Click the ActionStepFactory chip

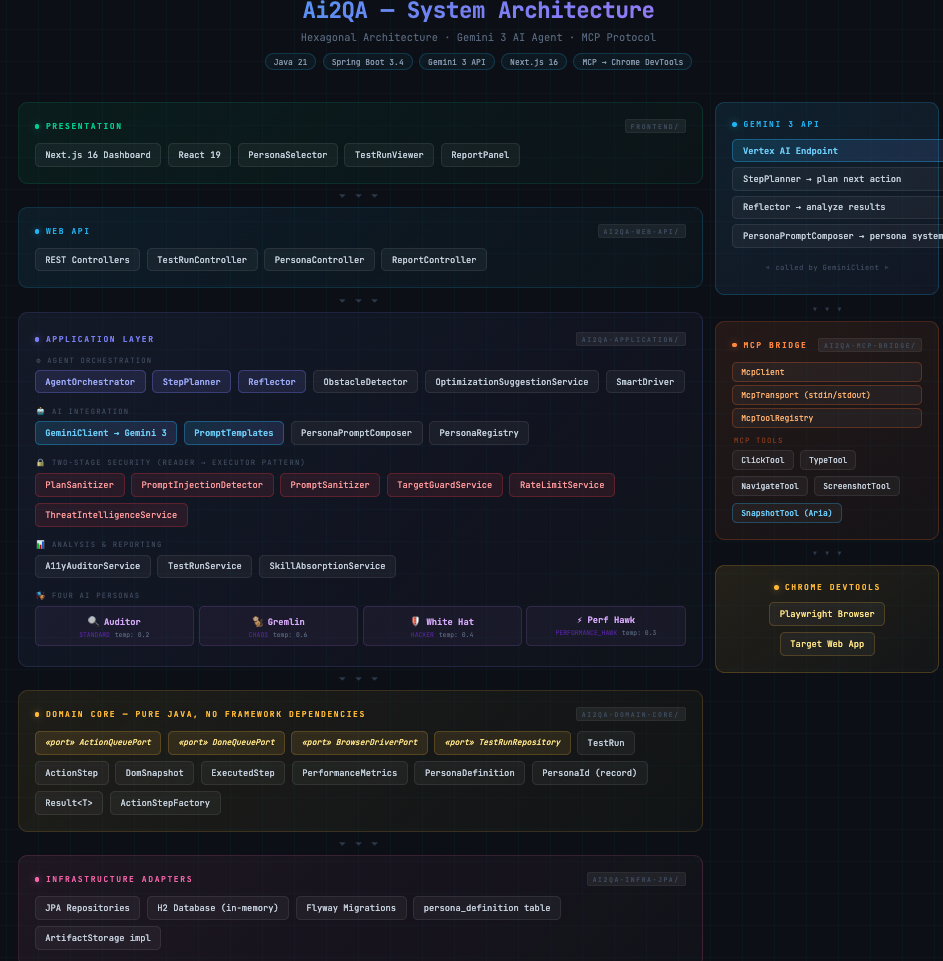(x=165, y=803)
